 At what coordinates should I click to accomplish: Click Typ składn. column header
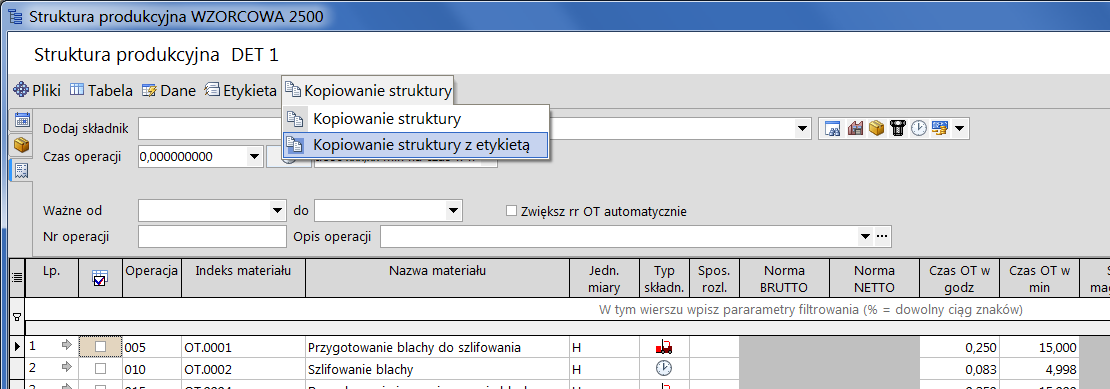664,277
